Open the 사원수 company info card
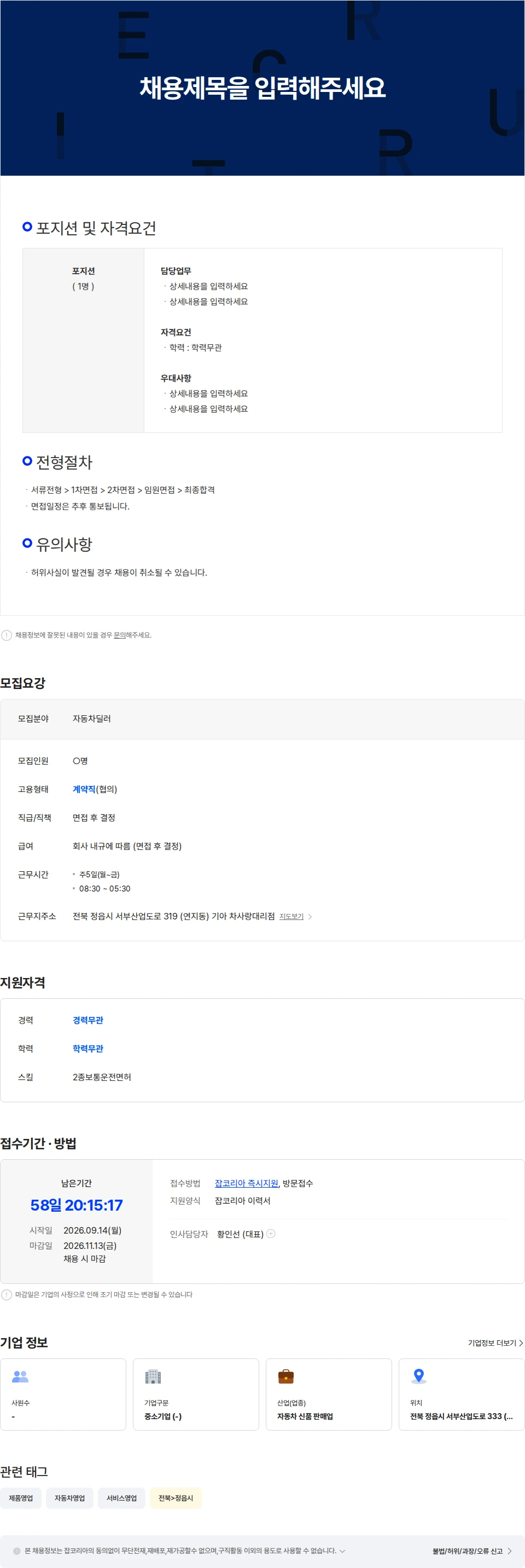Viewport: 525px width, 1568px height. 63,1394
